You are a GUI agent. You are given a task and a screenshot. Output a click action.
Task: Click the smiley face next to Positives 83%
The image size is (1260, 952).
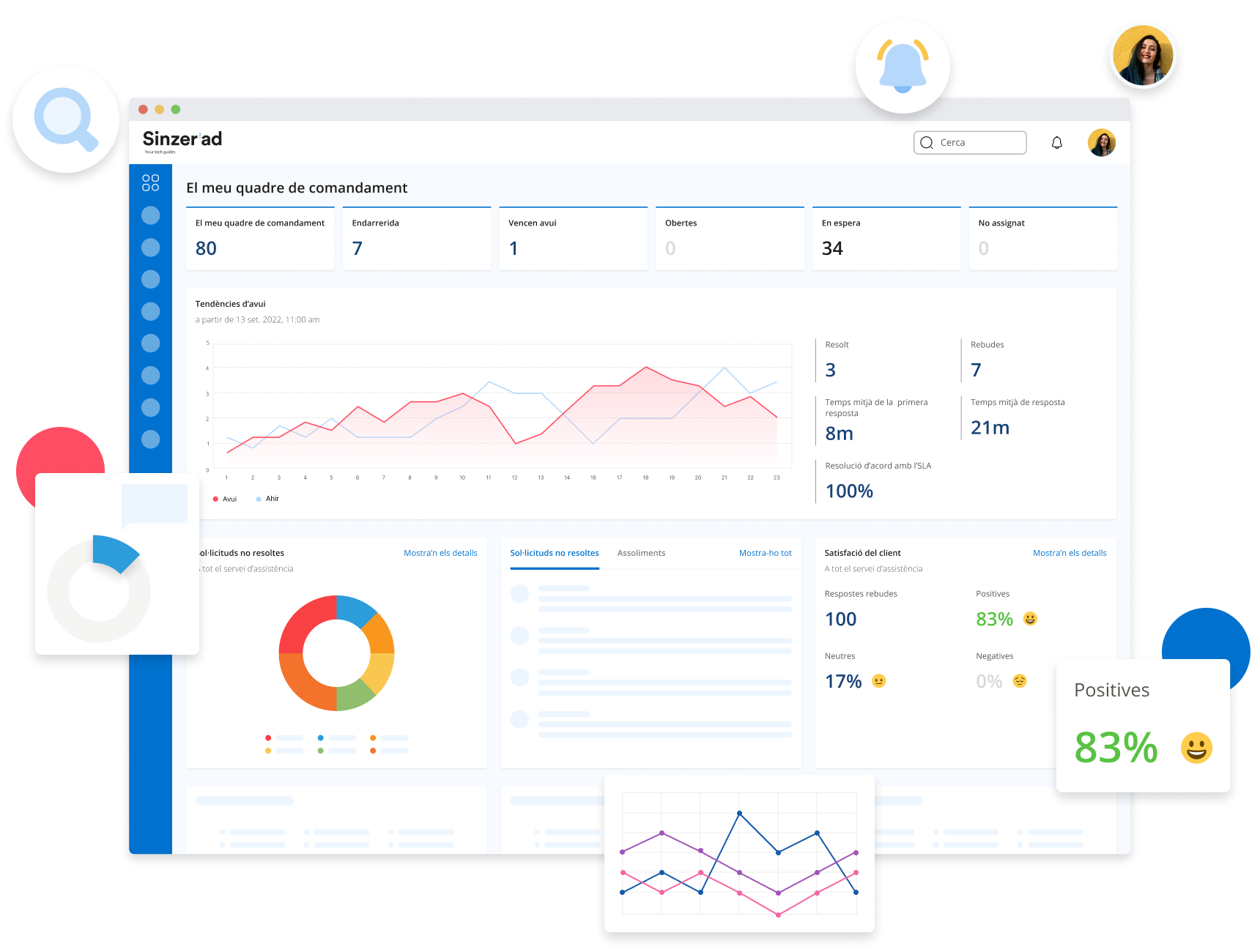pyautogui.click(x=1030, y=619)
